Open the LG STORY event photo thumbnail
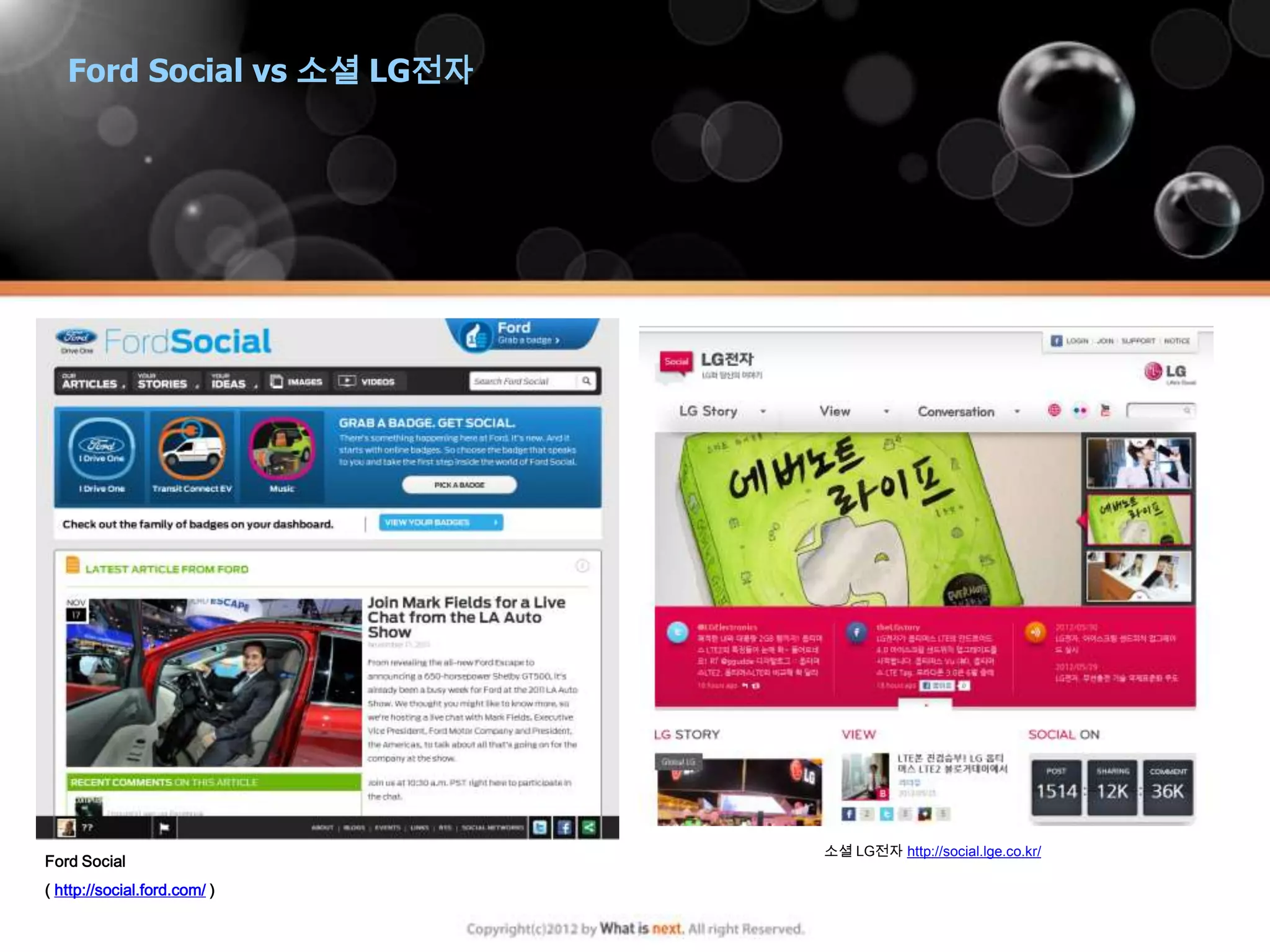Image resolution: width=1270 pixels, height=952 pixels. [x=739, y=790]
